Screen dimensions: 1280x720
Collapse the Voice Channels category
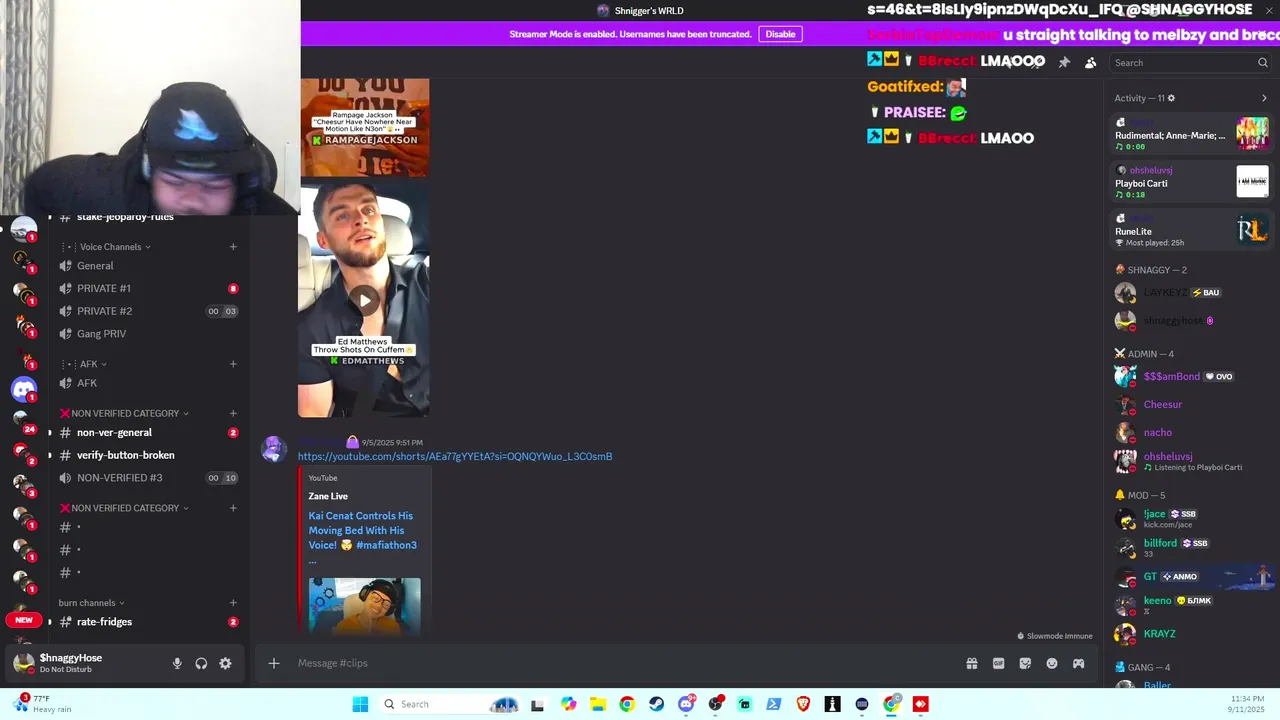click(x=115, y=247)
